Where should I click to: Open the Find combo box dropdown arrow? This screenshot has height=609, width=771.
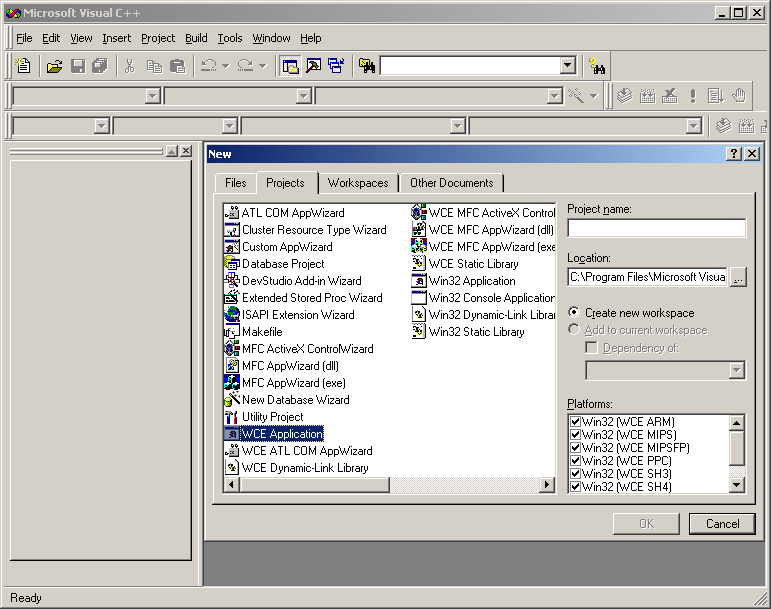point(568,66)
